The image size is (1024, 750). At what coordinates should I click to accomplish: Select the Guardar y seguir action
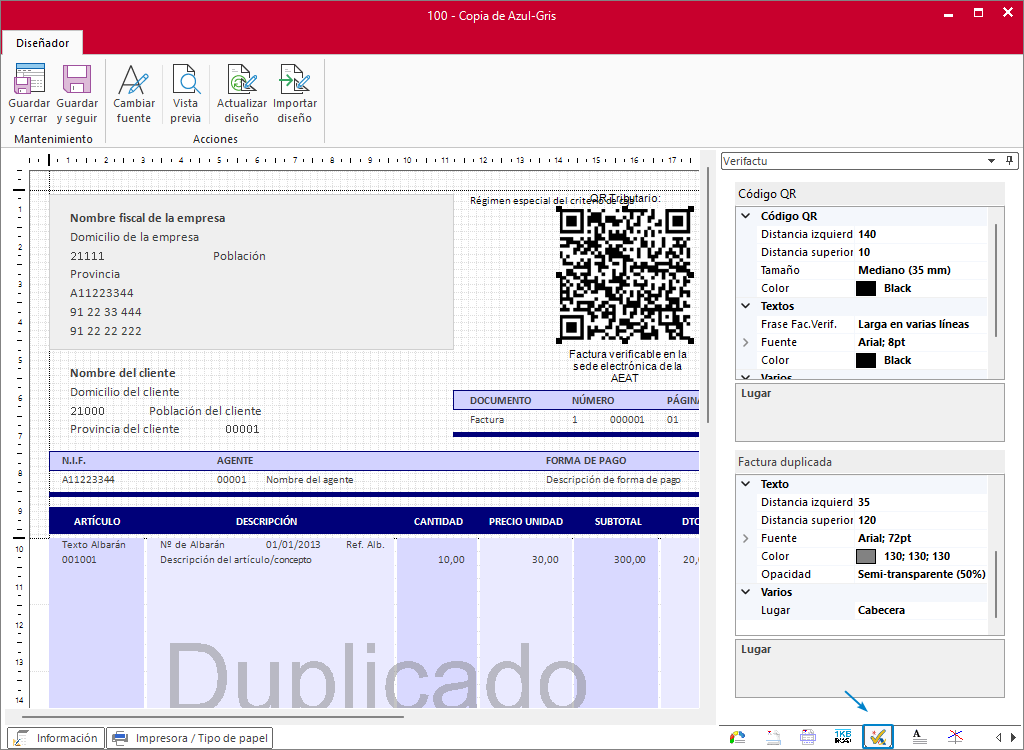[77, 92]
